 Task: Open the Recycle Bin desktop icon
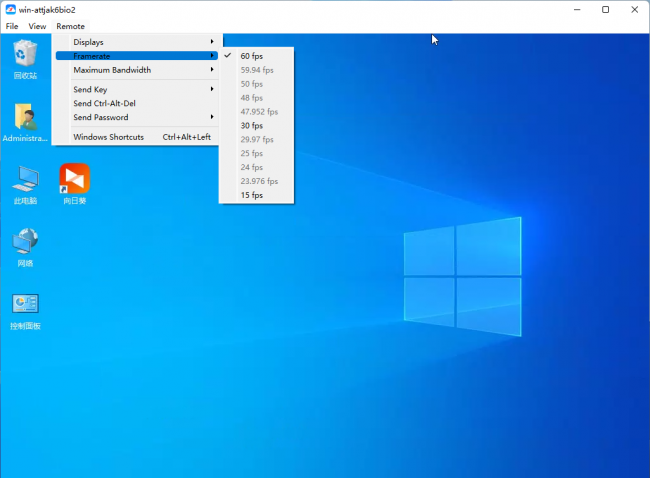pyautogui.click(x=25, y=58)
